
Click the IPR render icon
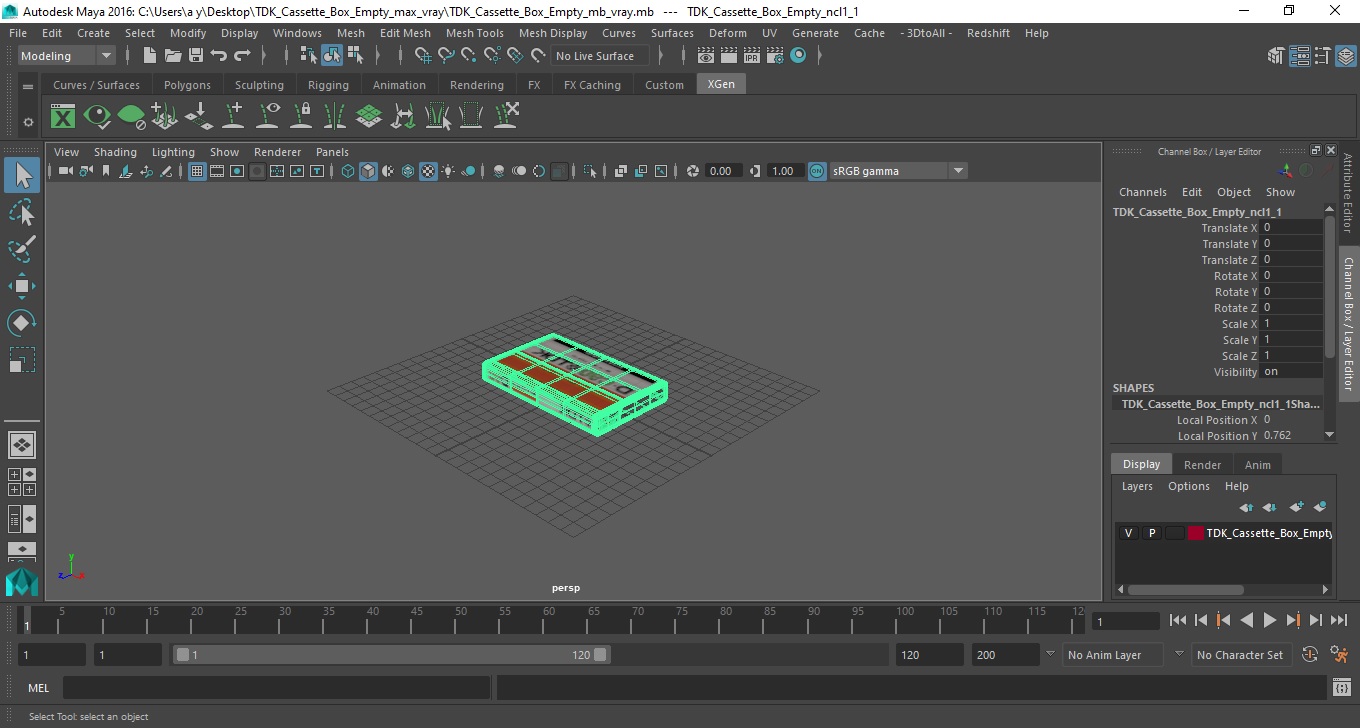tap(752, 56)
